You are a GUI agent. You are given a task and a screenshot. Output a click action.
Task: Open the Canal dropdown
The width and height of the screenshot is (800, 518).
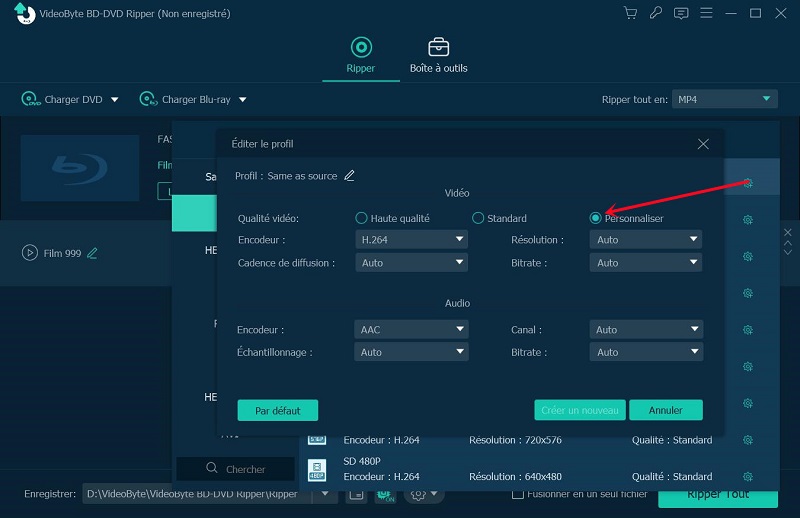[646, 330]
